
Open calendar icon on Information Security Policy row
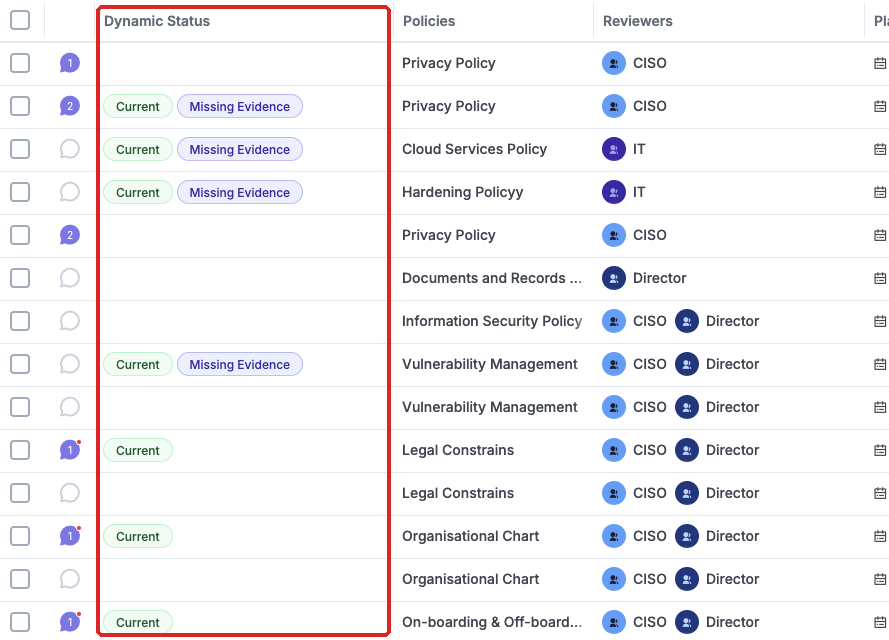click(880, 321)
